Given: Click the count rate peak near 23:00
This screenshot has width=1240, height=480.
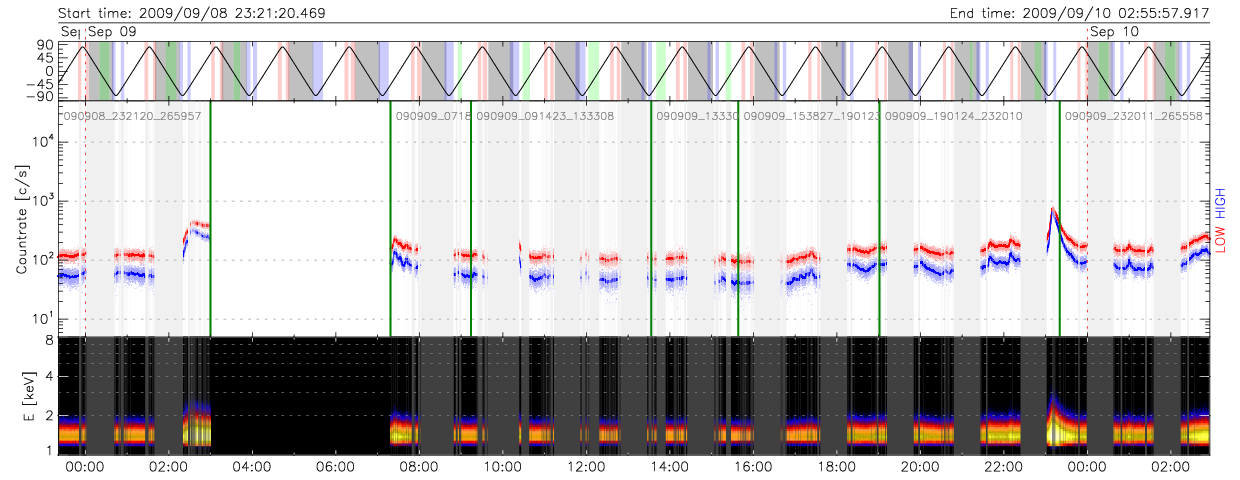Looking at the screenshot, I should click(x=1053, y=211).
